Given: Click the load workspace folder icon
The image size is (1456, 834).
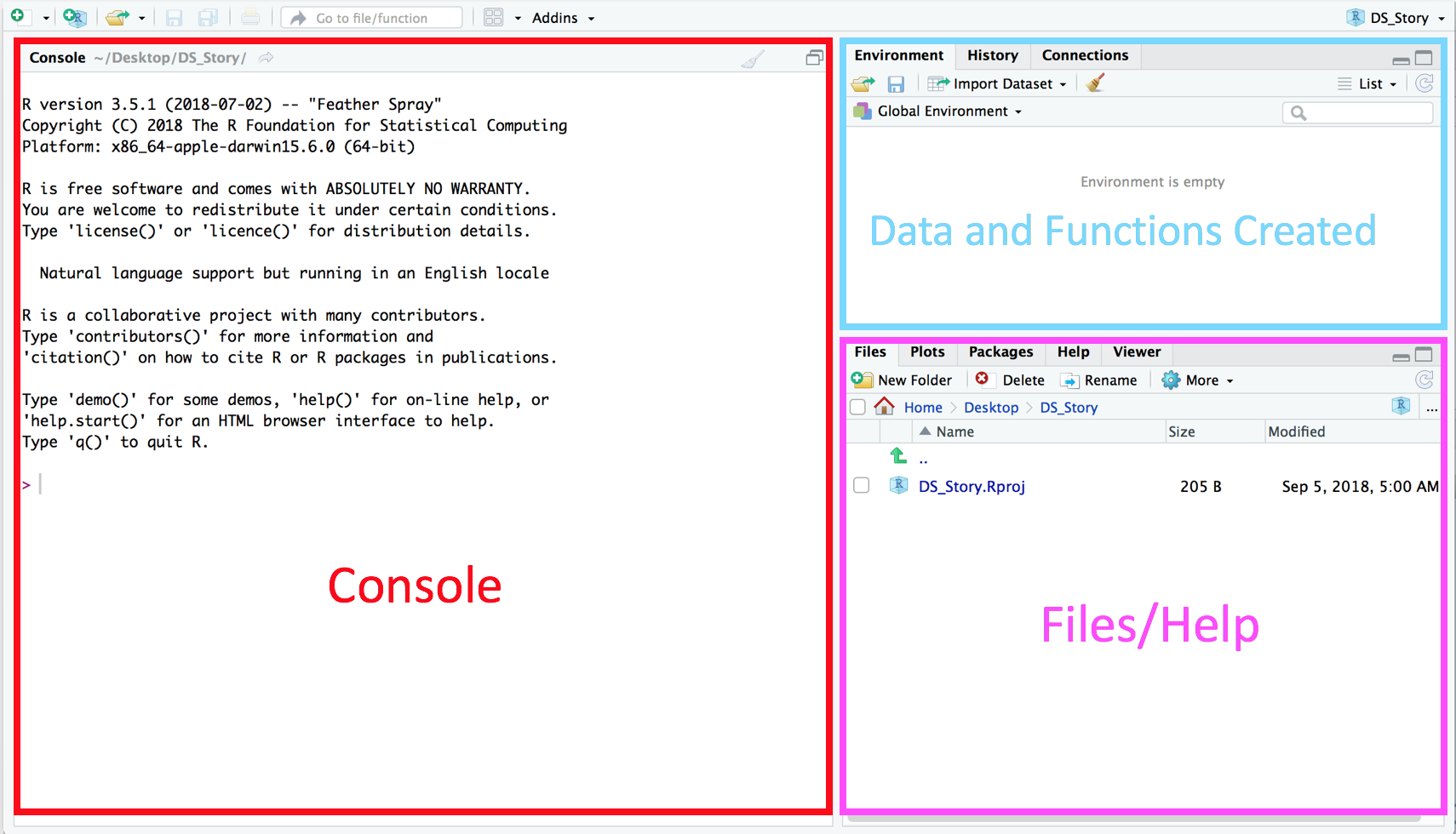Looking at the screenshot, I should click(x=863, y=83).
